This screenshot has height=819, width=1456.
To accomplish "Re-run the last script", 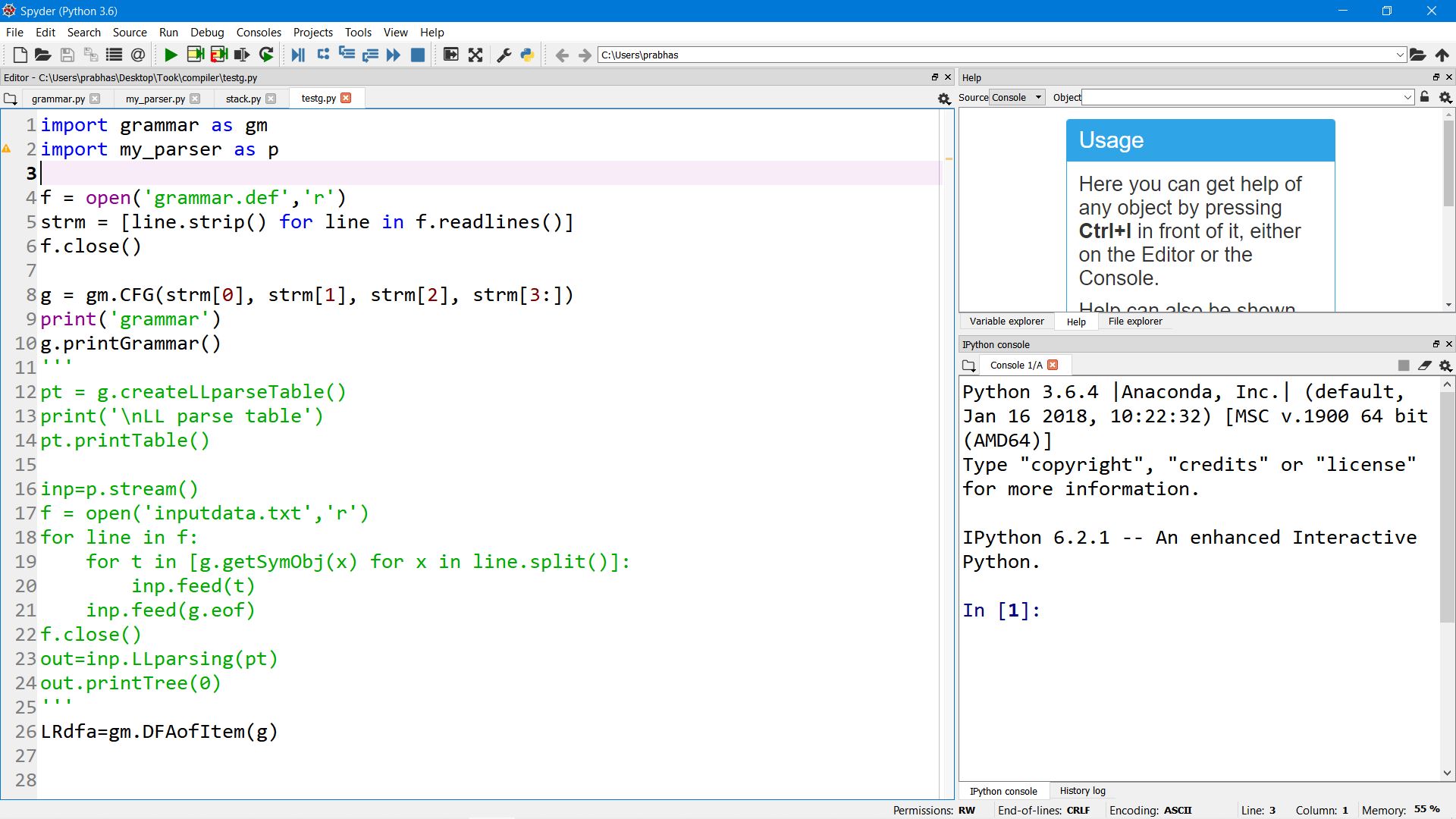I will [266, 55].
